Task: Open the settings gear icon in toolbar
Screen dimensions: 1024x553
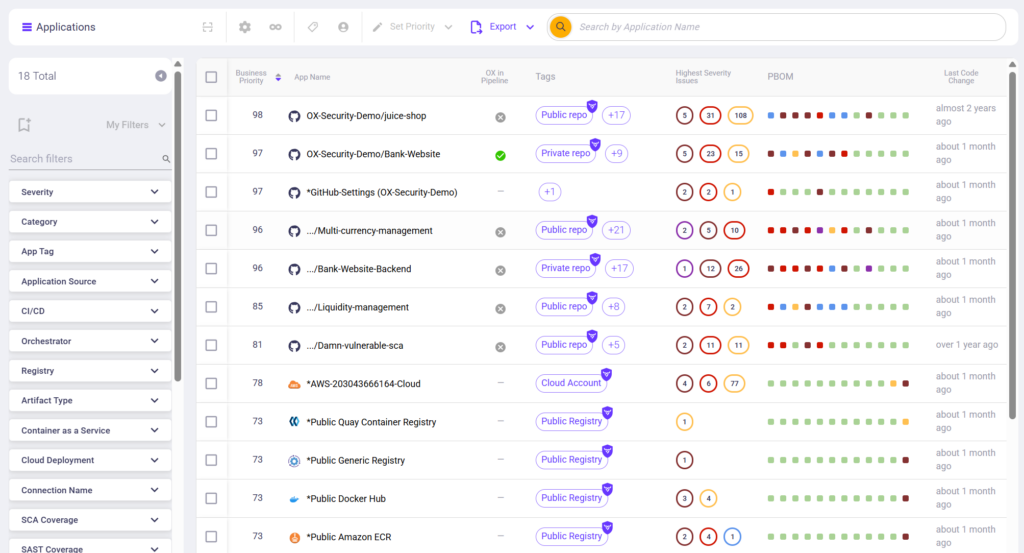Action: click(245, 27)
